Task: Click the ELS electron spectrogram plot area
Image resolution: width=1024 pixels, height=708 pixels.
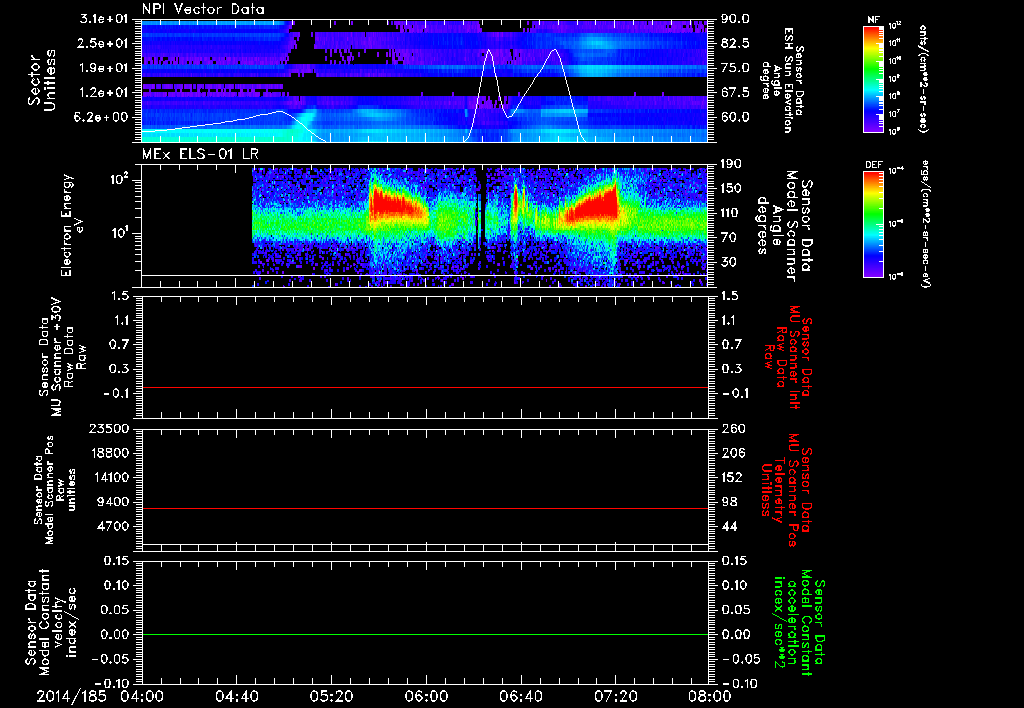Action: tap(425, 226)
